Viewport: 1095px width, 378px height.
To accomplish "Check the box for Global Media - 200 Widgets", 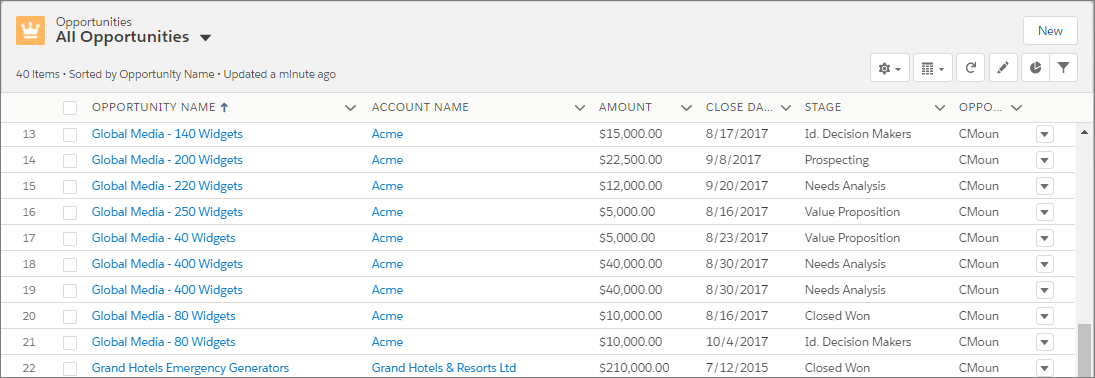I will (x=70, y=160).
